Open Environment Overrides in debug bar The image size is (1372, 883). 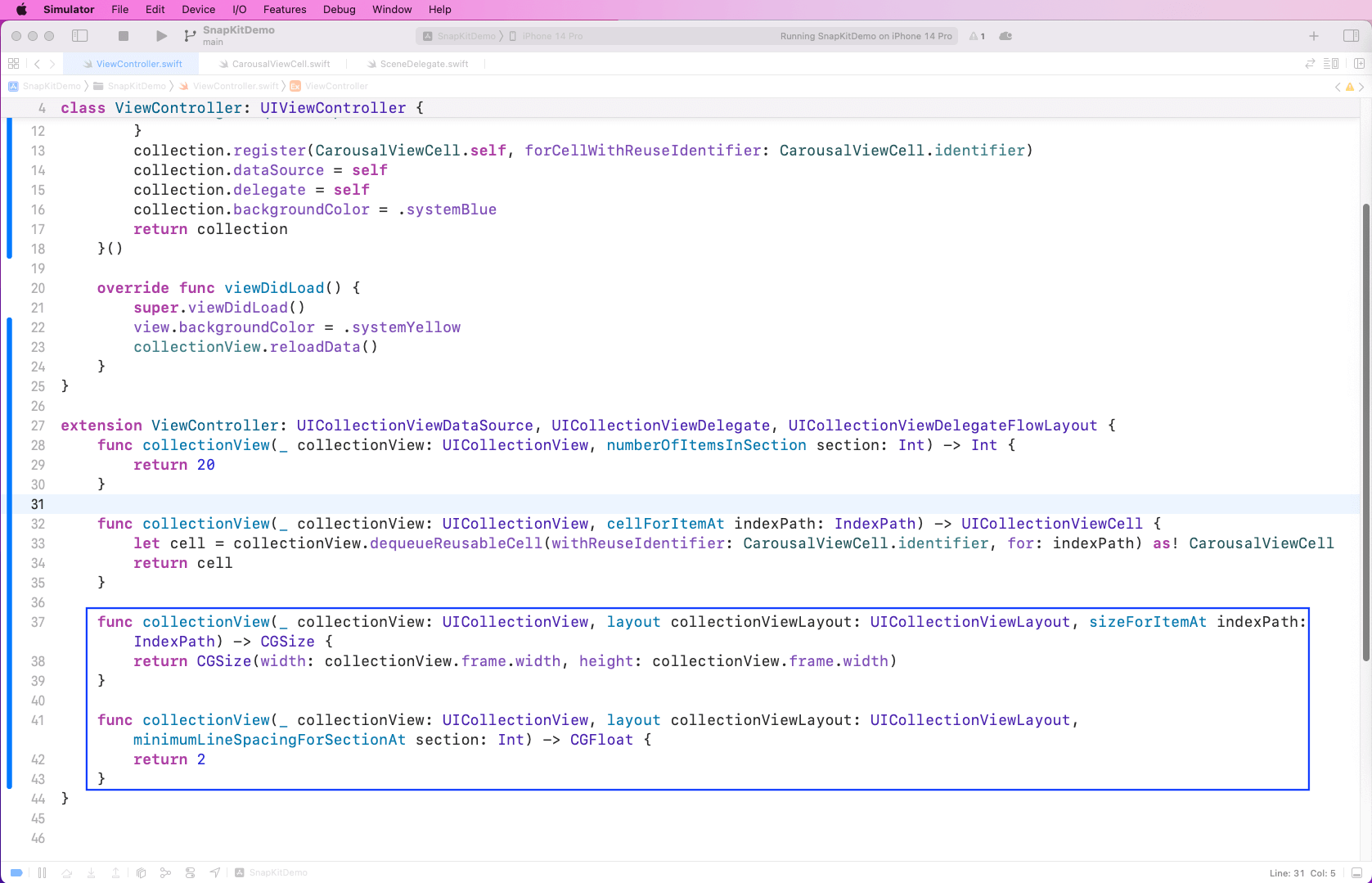[190, 873]
